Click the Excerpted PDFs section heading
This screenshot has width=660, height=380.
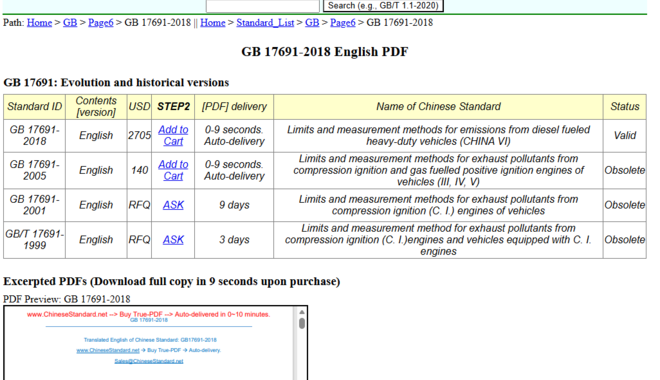tap(171, 281)
